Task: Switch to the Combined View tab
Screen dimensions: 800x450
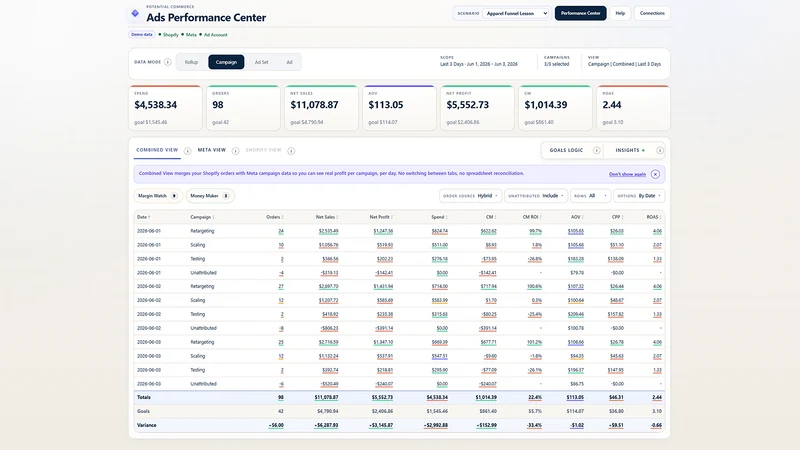Action: (x=157, y=151)
